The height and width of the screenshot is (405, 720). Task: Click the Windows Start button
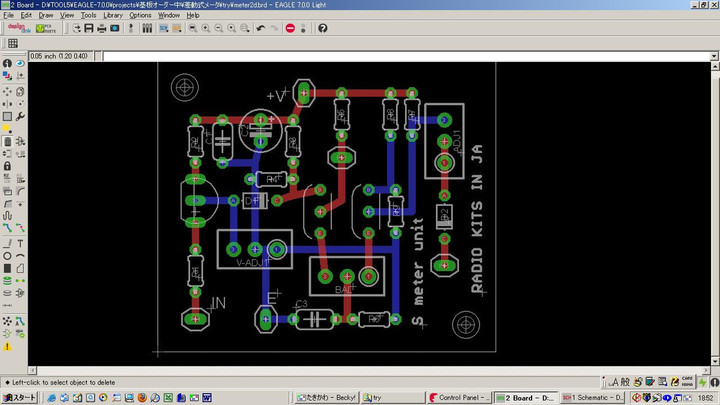click(x=18, y=397)
